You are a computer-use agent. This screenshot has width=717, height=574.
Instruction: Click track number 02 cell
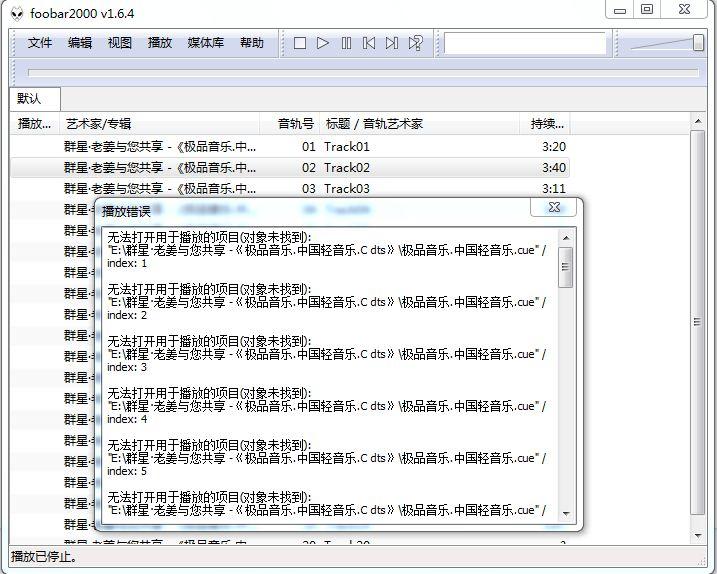coord(309,168)
